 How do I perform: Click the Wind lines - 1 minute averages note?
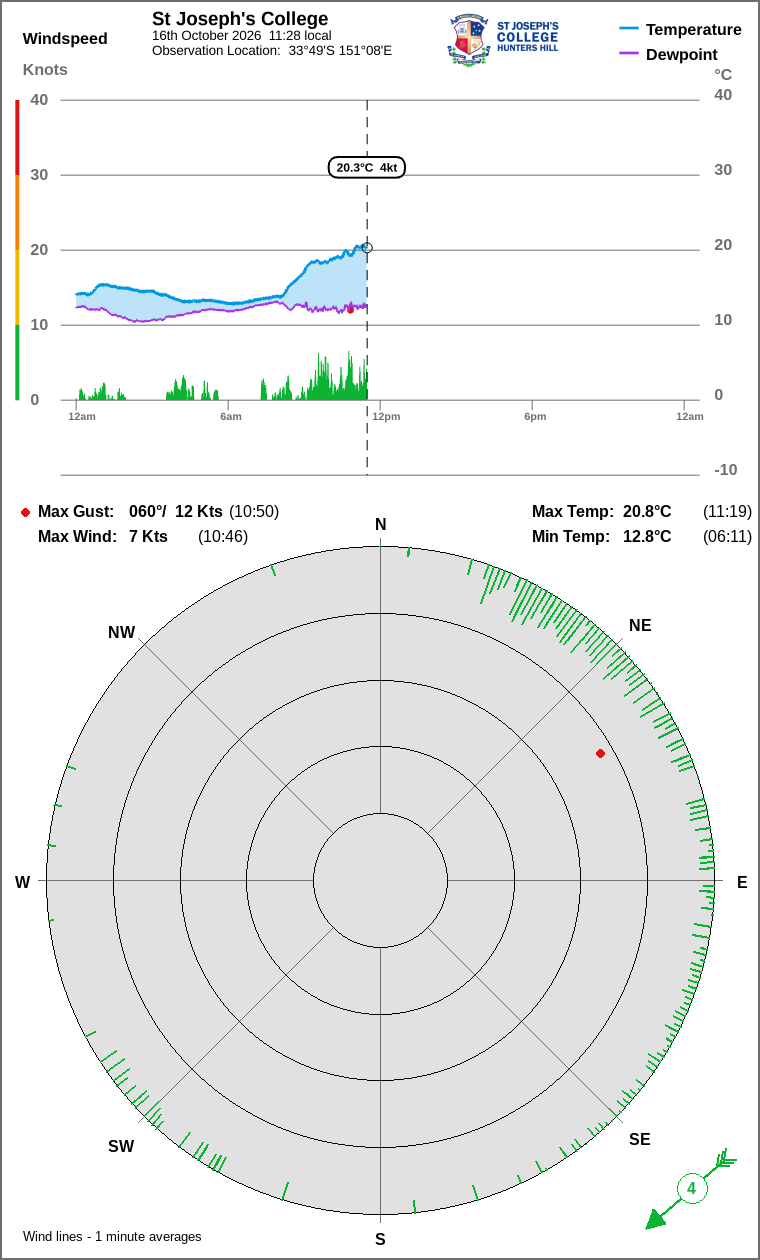(x=112, y=1237)
